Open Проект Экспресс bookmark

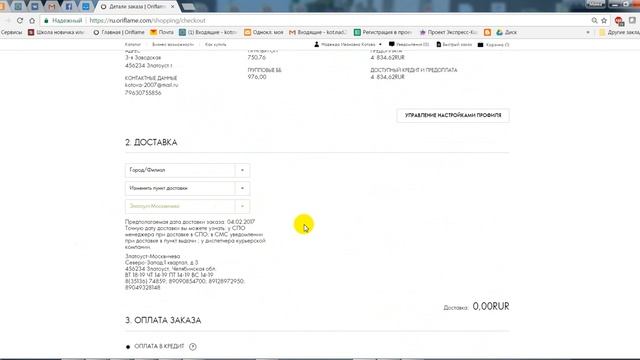click(448, 32)
